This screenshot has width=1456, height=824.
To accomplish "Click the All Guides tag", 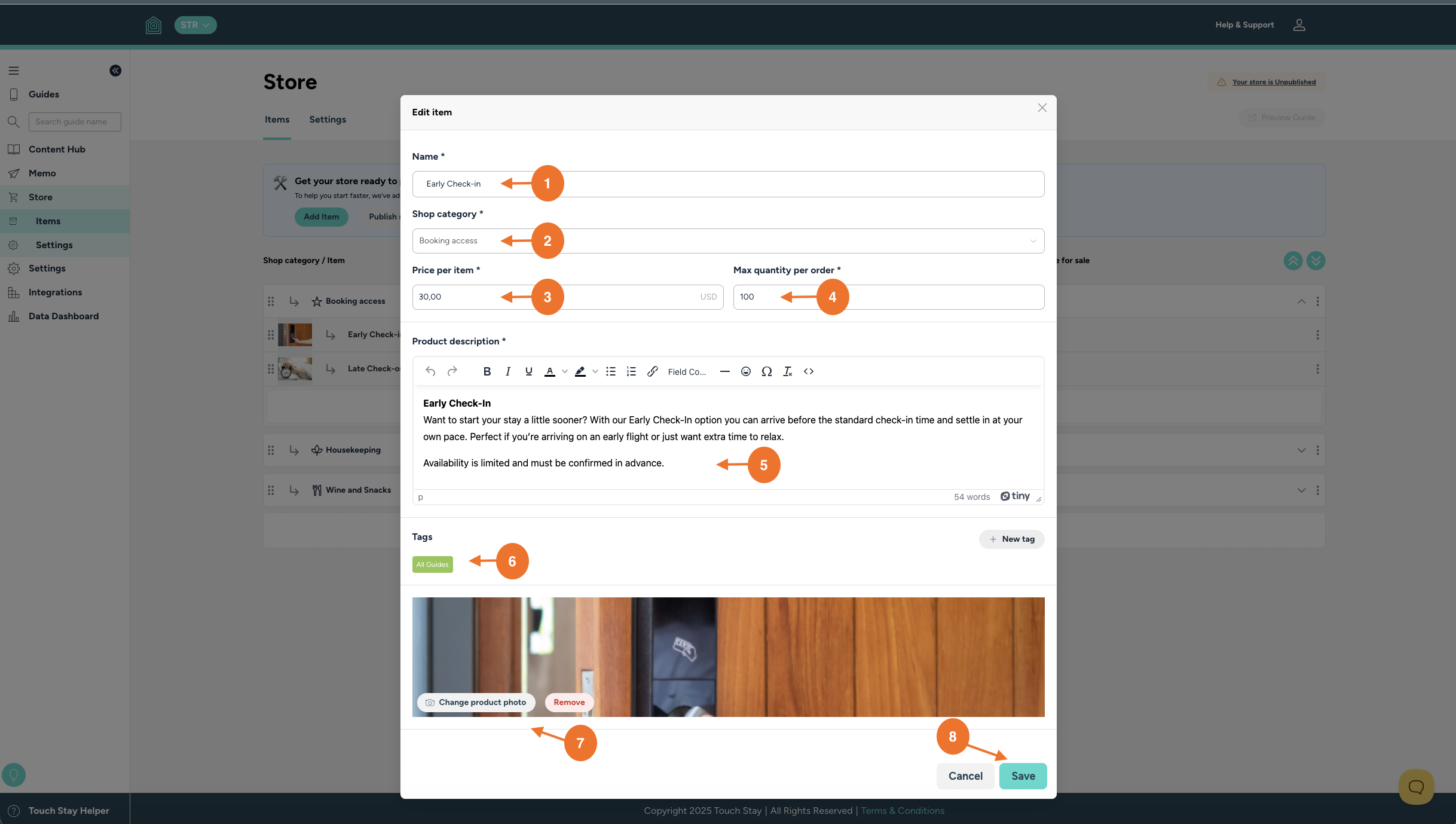I will point(432,564).
